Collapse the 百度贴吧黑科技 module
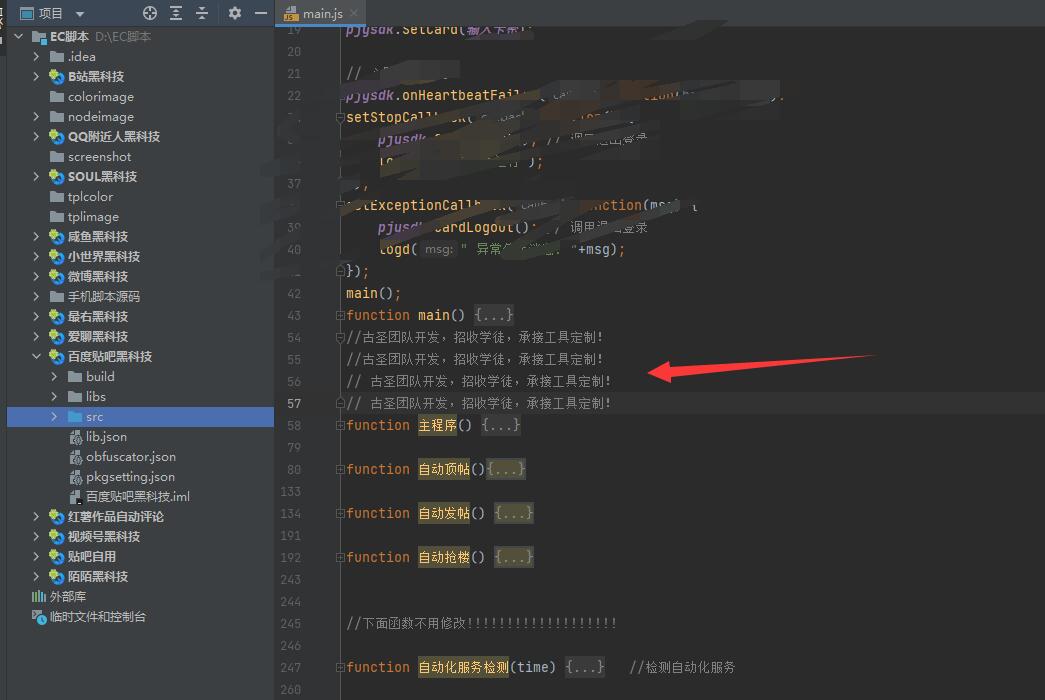This screenshot has width=1045, height=700. point(37,357)
